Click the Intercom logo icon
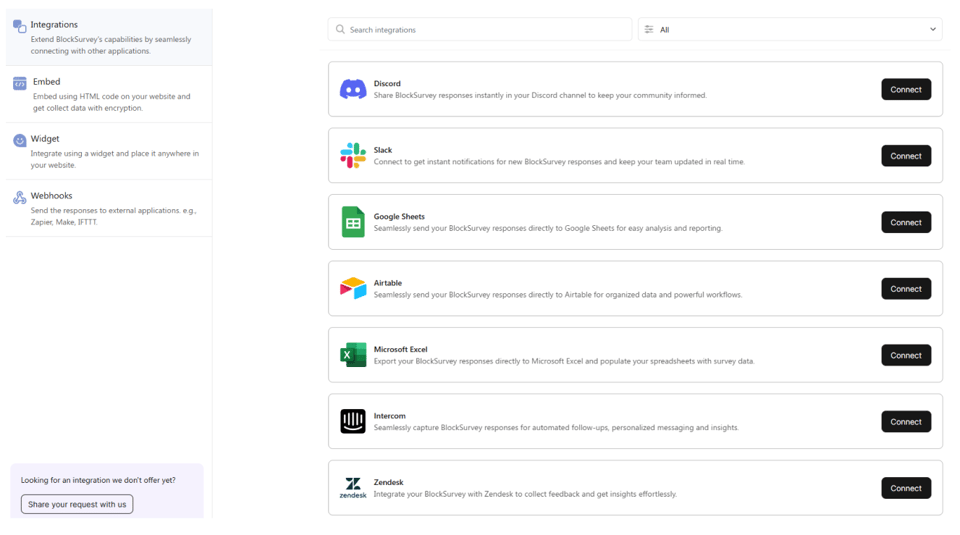960x535 pixels. 353,421
